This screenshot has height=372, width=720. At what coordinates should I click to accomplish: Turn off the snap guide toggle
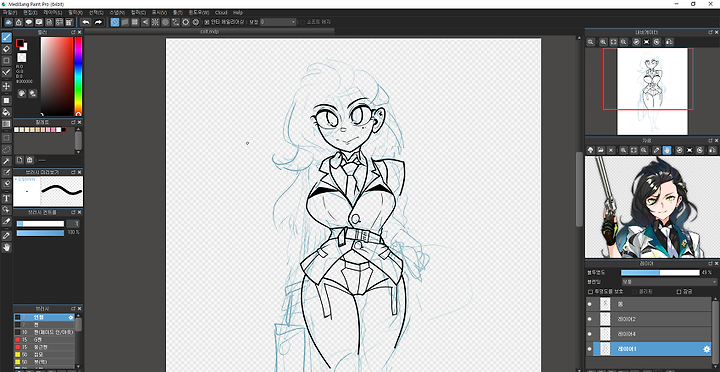pos(115,22)
